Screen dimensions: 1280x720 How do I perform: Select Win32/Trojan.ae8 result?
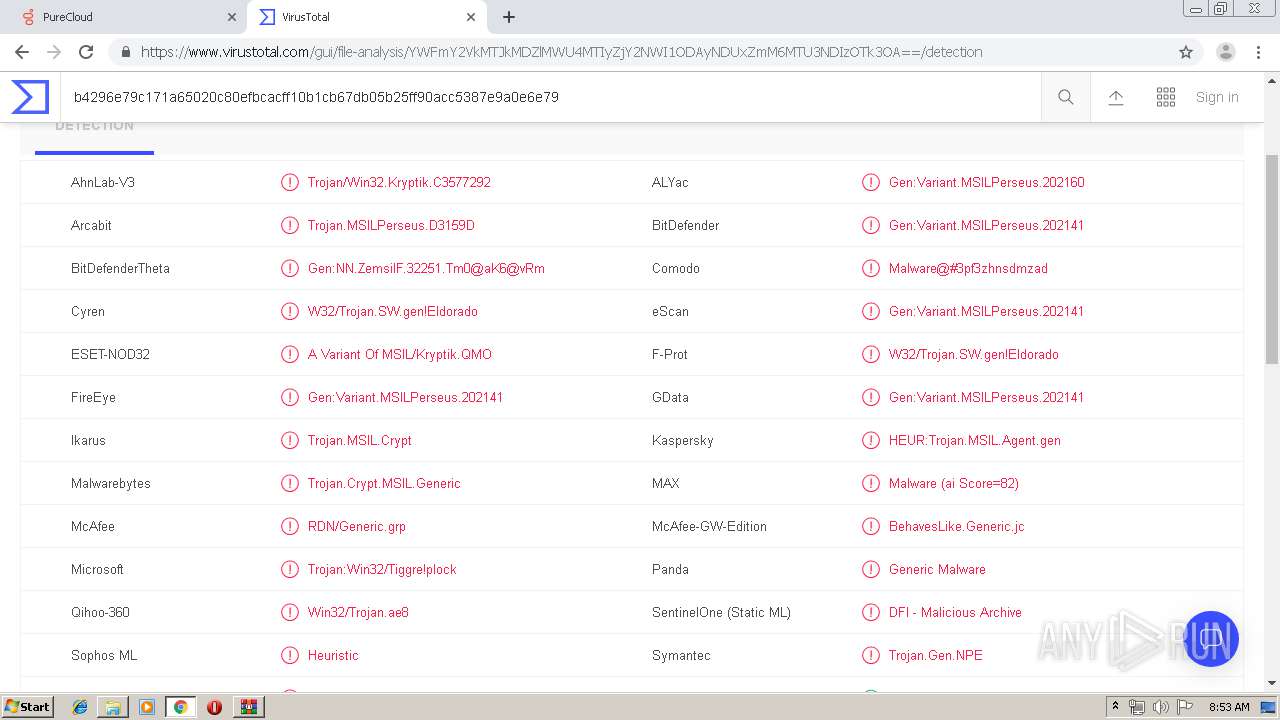pyautogui.click(x=358, y=612)
